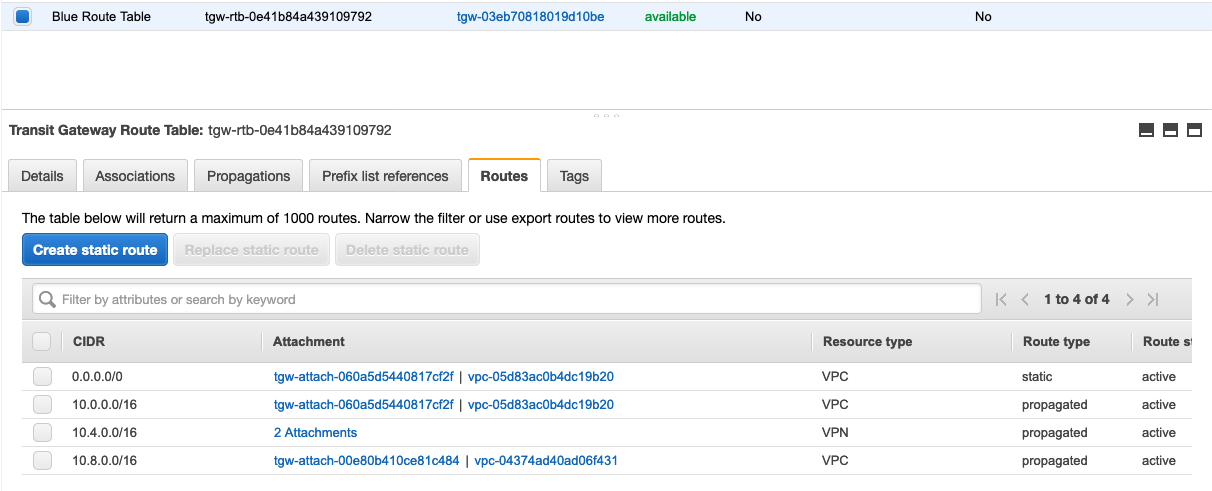The height and width of the screenshot is (491, 1212).
Task: Open the Prefix list references tab
Action: click(385, 176)
